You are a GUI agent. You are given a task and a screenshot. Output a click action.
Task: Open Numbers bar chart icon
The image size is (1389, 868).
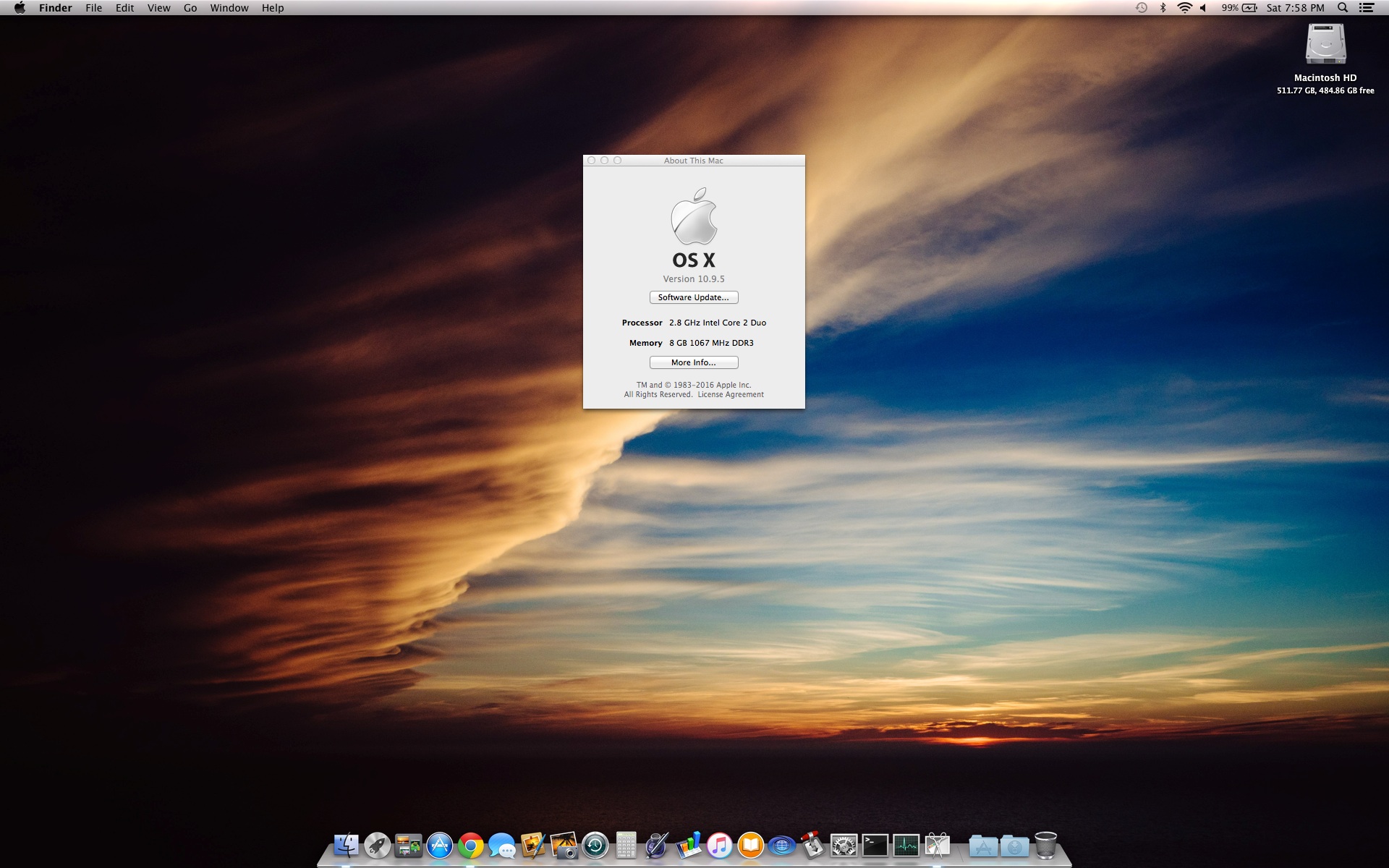tap(688, 845)
